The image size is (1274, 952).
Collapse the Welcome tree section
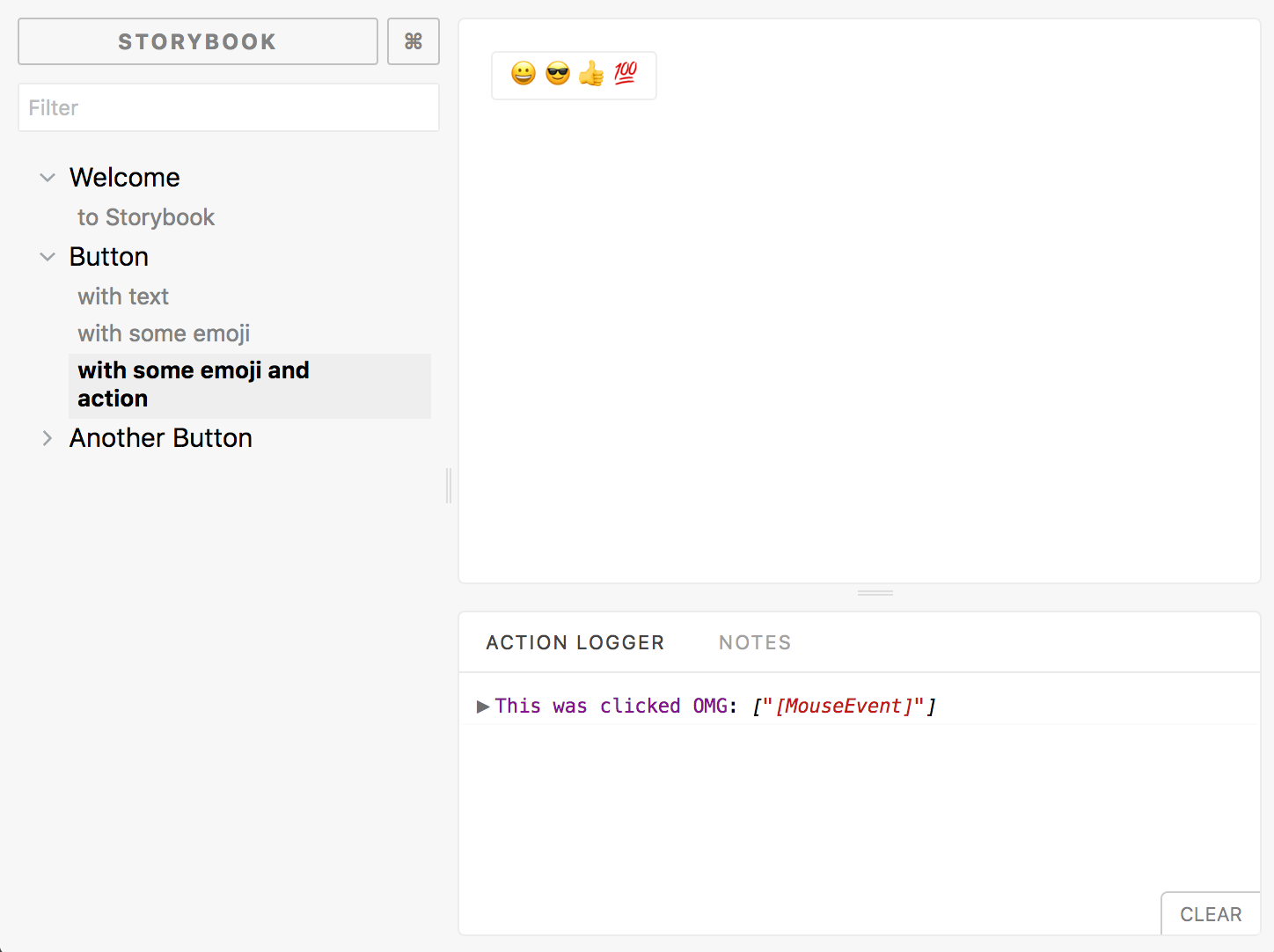pyautogui.click(x=48, y=178)
